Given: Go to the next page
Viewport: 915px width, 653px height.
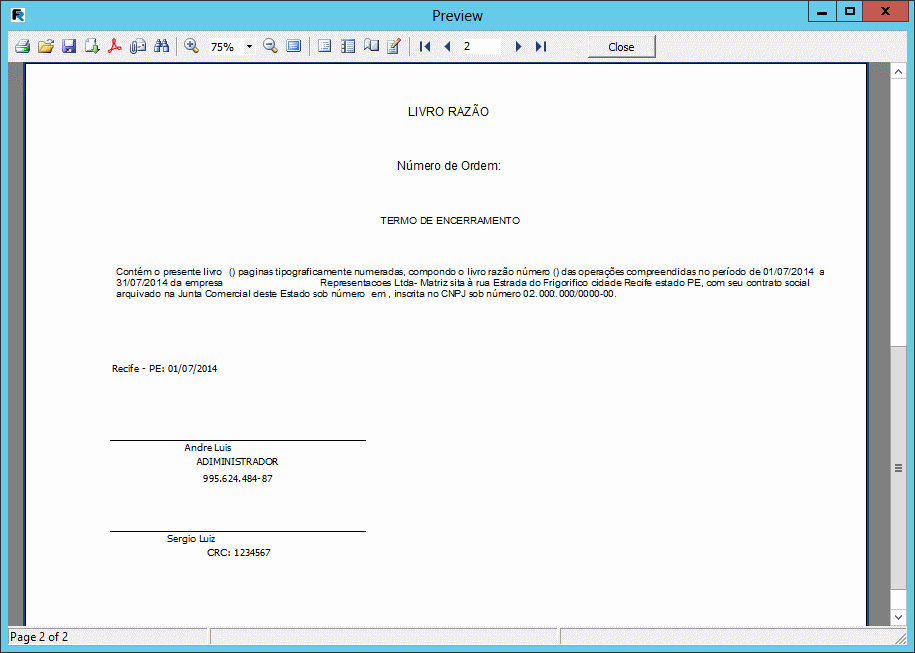Looking at the screenshot, I should tap(518, 47).
